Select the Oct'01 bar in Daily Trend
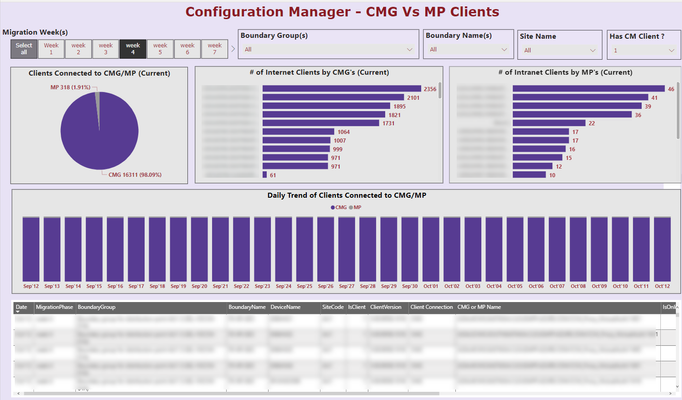The height and width of the screenshot is (400, 682). pyautogui.click(x=431, y=249)
